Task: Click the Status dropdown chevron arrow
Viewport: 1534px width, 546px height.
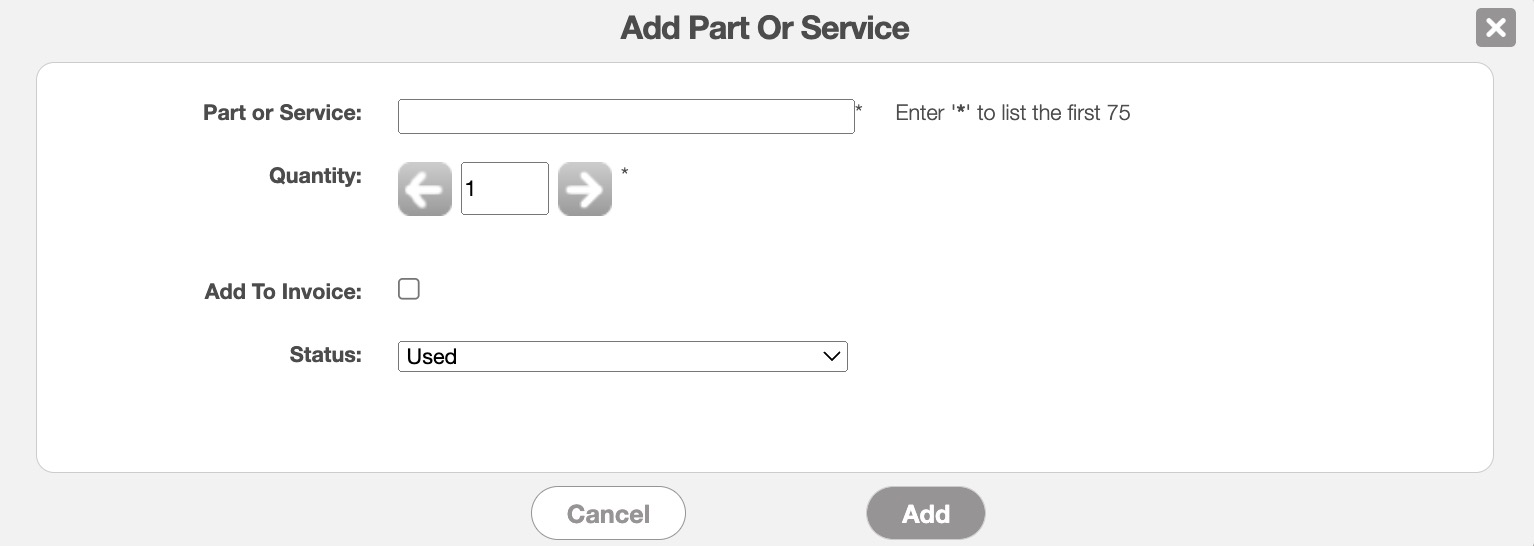Action: (831, 357)
